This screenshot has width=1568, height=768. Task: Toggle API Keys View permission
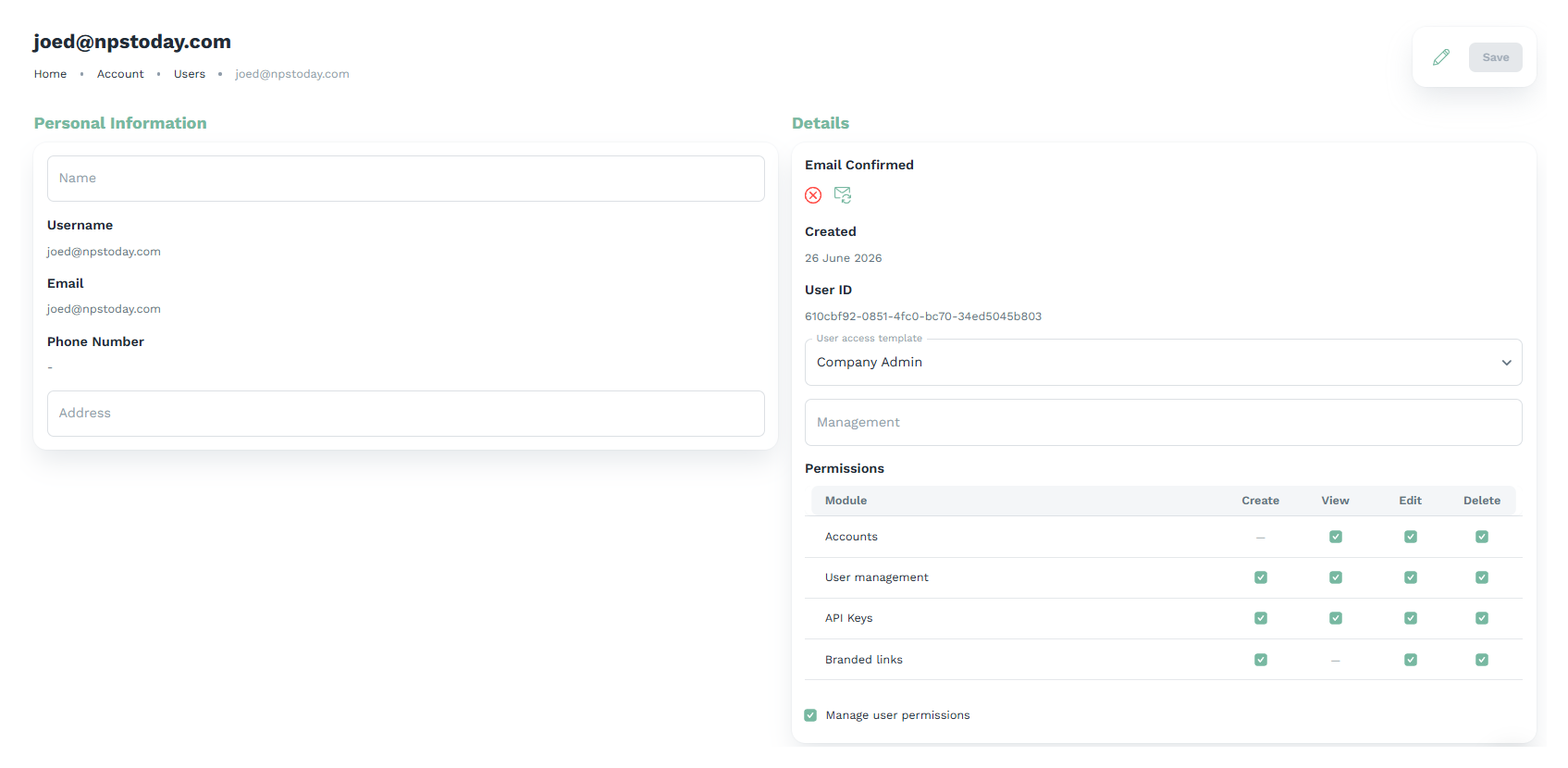click(1336, 618)
